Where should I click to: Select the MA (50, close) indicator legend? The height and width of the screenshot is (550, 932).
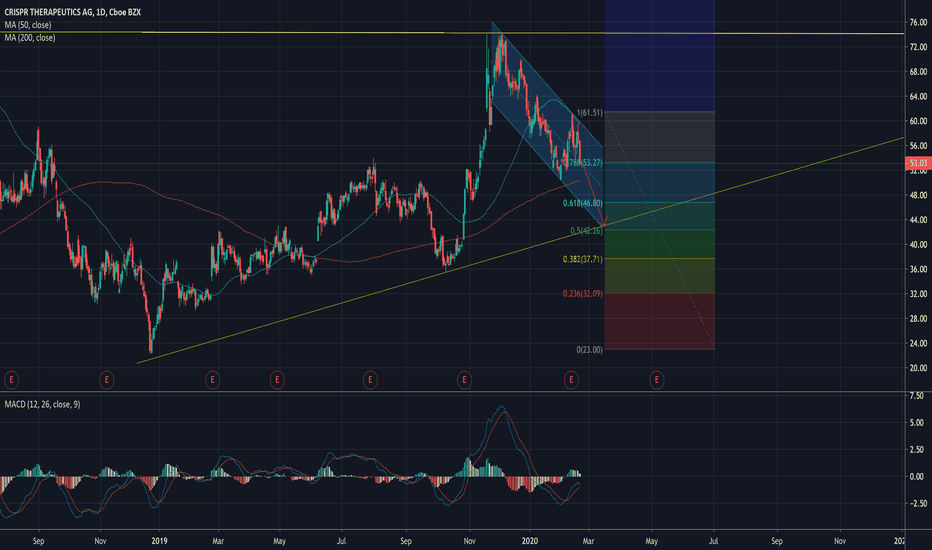pyautogui.click(x=28, y=25)
